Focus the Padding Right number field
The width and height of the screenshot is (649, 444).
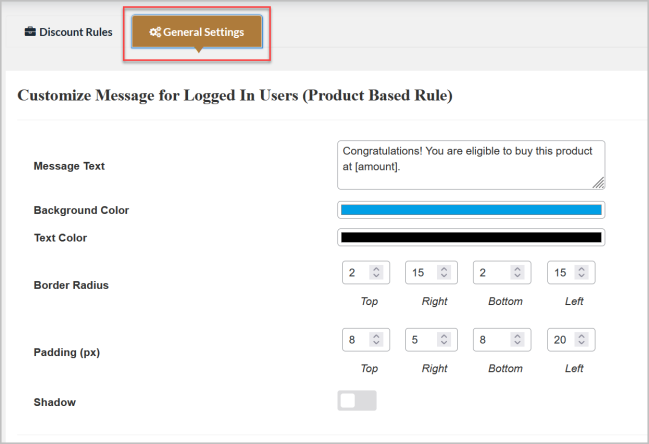pyautogui.click(x=422, y=340)
